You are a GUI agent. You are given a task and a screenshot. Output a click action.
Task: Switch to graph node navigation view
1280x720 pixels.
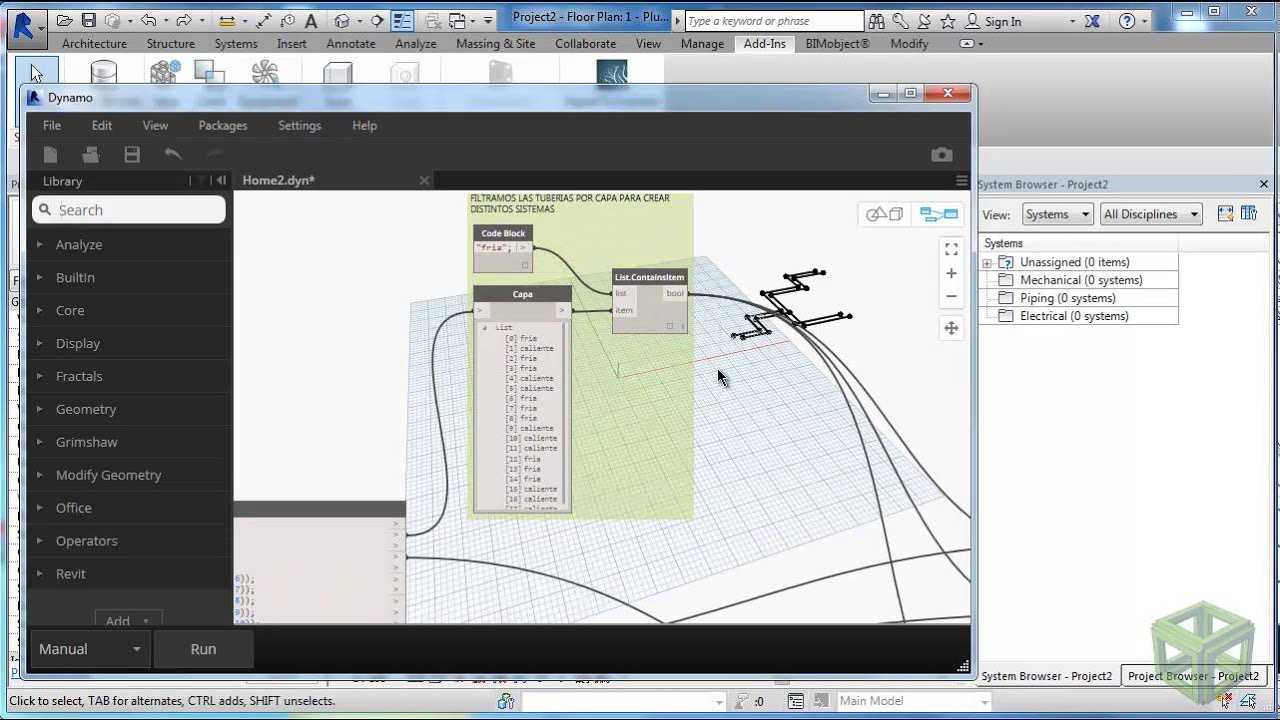click(938, 214)
